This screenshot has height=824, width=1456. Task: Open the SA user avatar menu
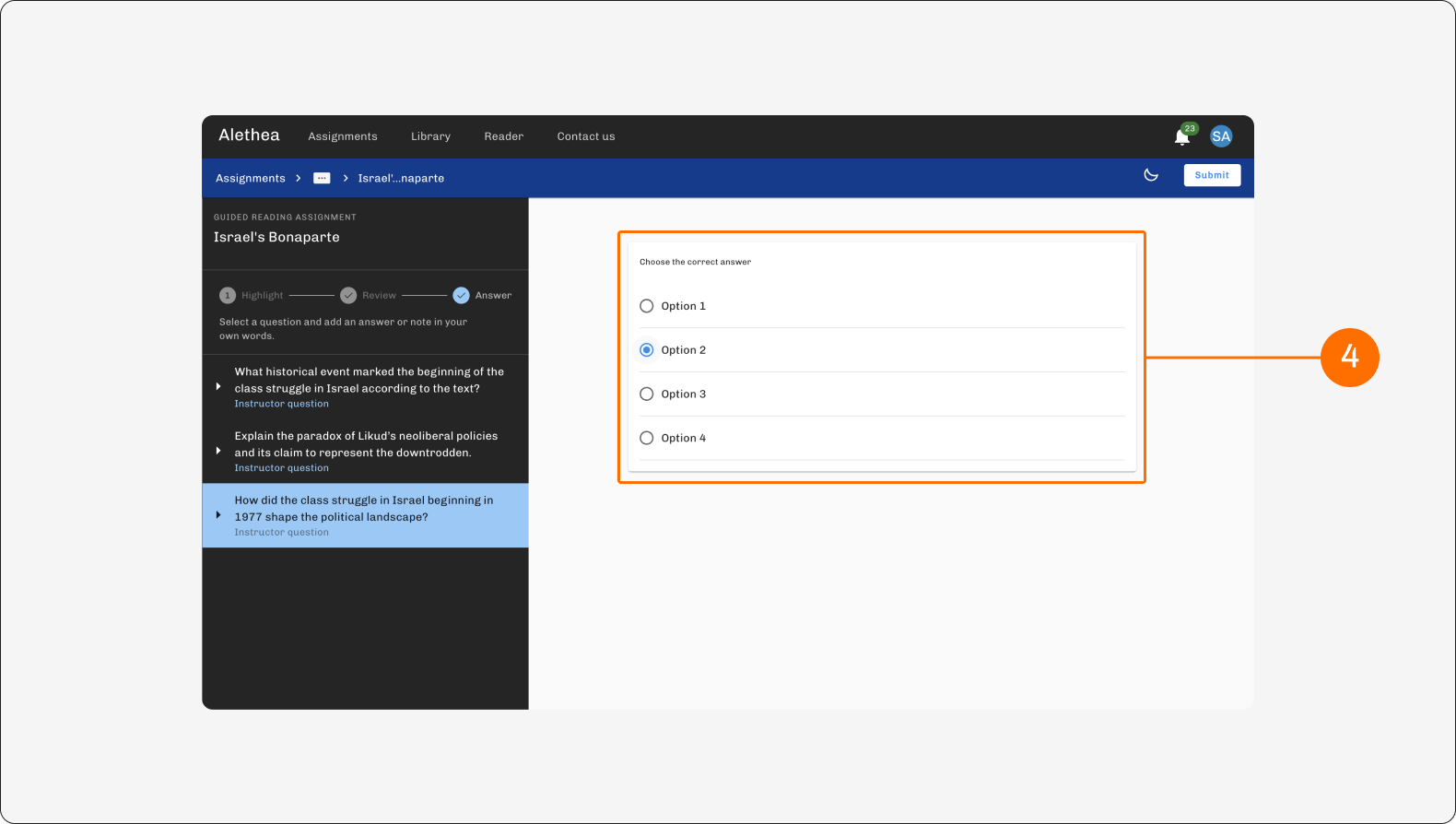pos(1221,136)
